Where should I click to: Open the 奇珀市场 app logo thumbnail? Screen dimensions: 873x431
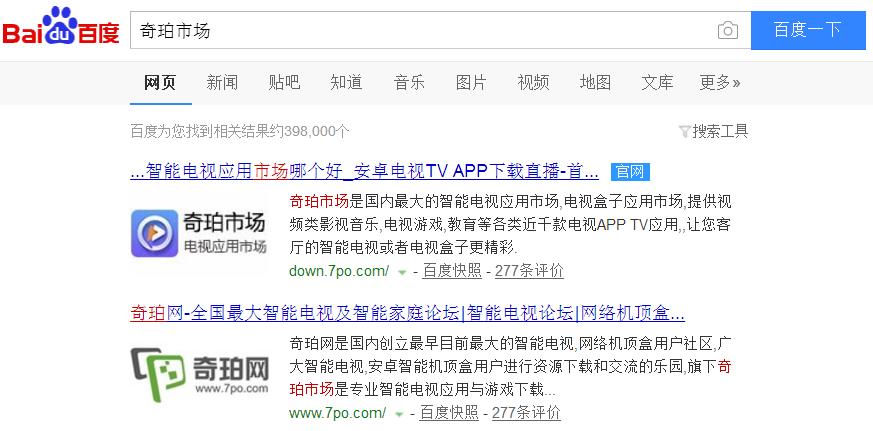[199, 233]
